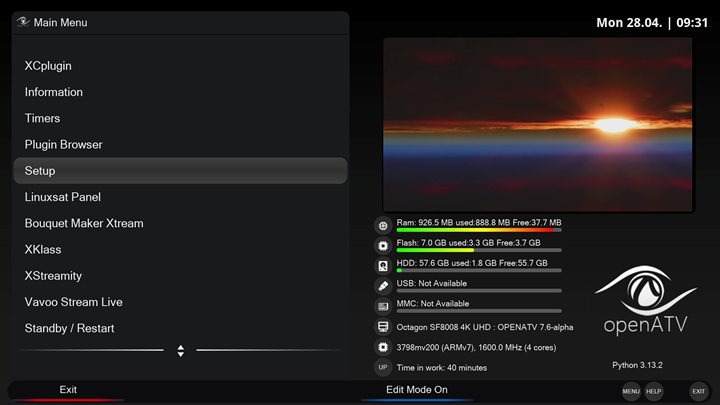Click the Flash memory chip icon

[383, 246]
